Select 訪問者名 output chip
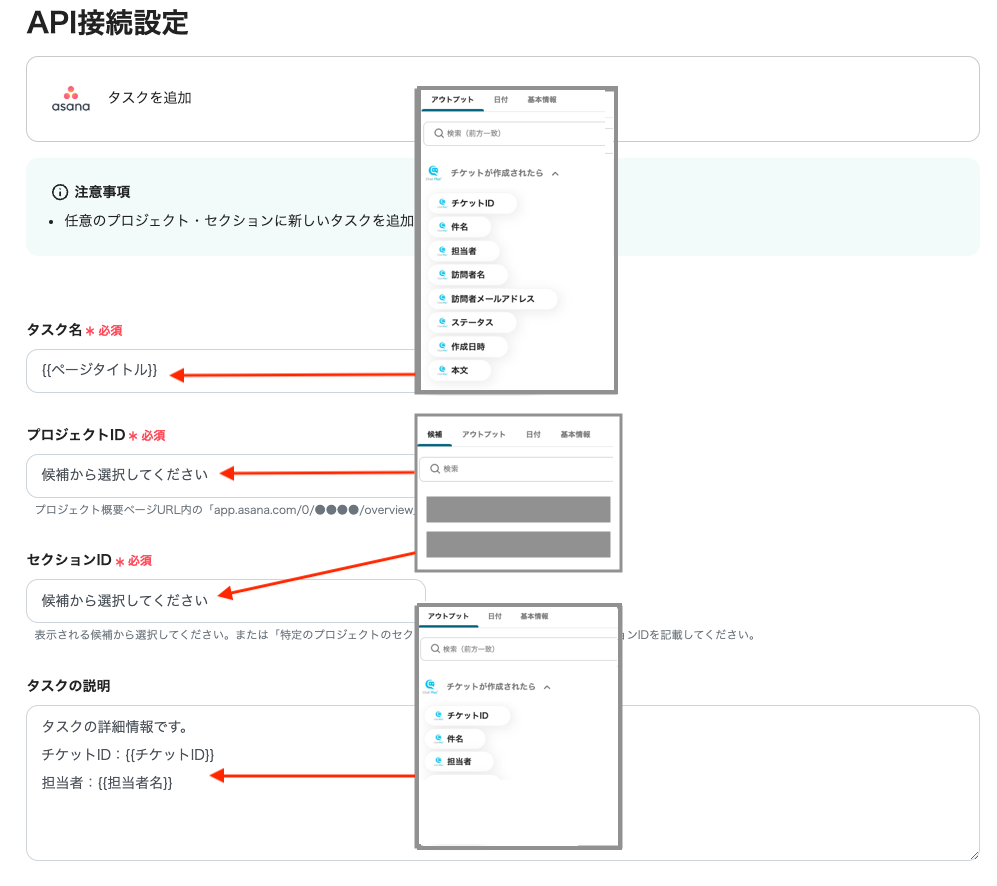This screenshot has width=997, height=886. click(x=467, y=275)
